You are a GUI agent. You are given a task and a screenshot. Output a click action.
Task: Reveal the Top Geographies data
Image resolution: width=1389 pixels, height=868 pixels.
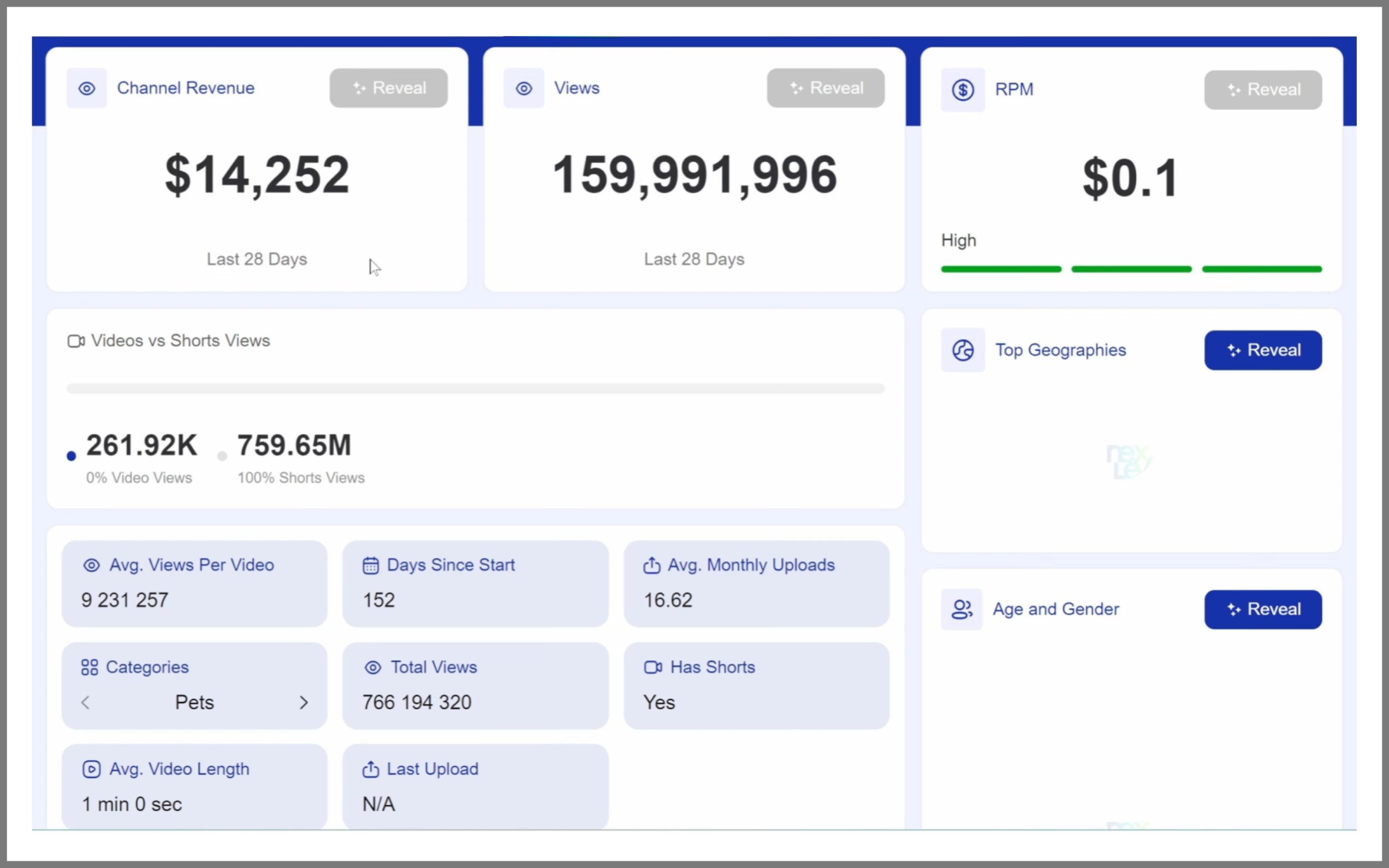[1263, 350]
